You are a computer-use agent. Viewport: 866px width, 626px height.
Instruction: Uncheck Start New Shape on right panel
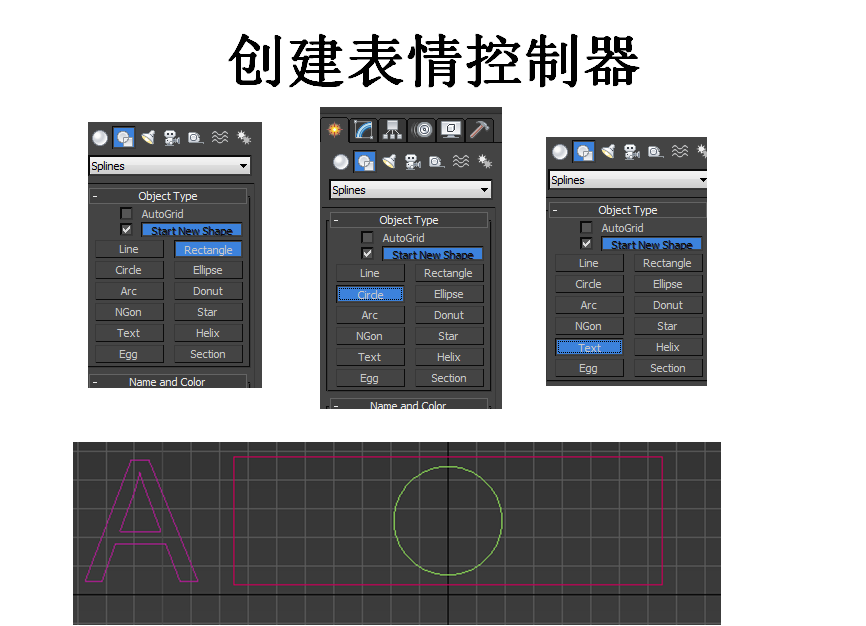pos(585,243)
